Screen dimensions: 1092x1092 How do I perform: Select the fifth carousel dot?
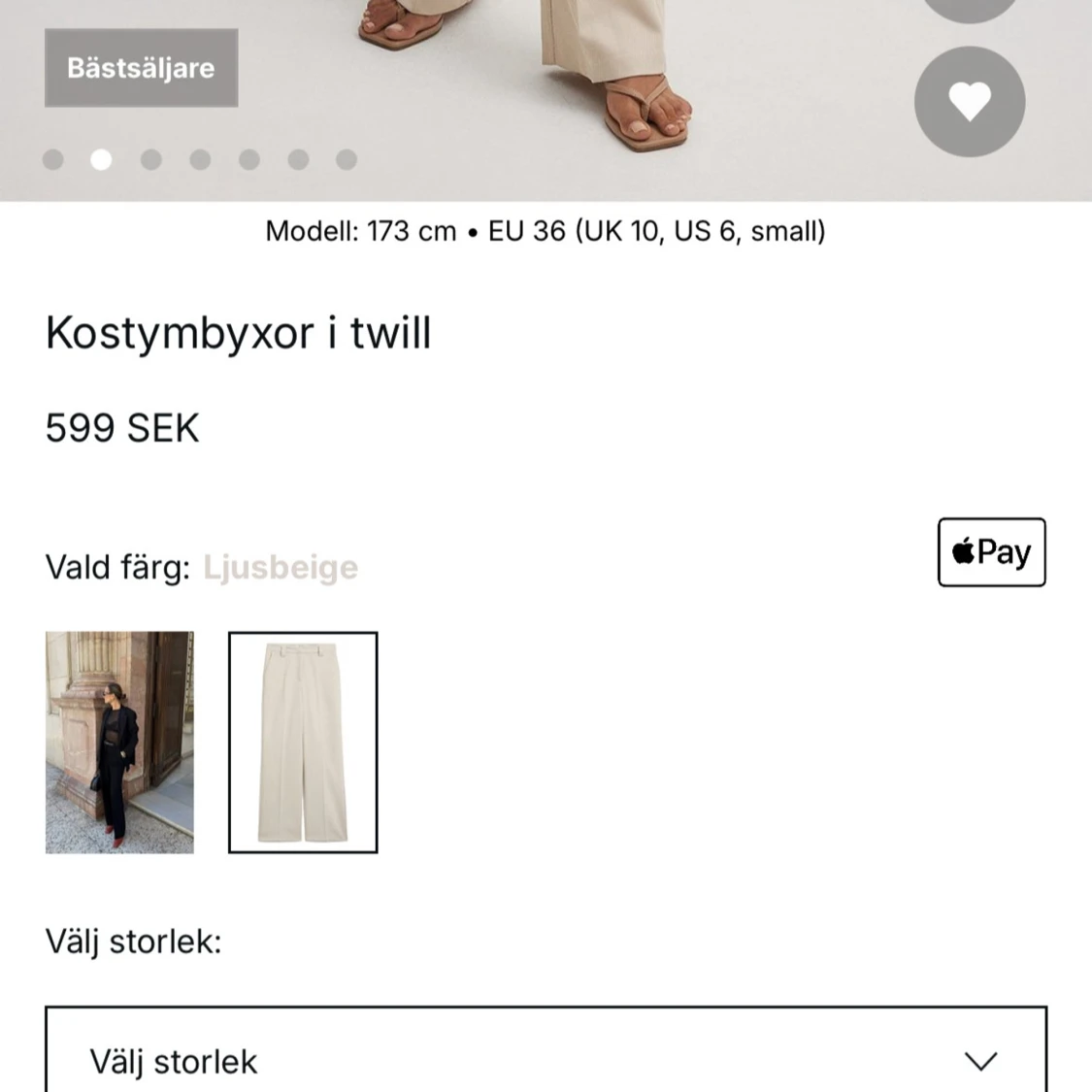(249, 159)
